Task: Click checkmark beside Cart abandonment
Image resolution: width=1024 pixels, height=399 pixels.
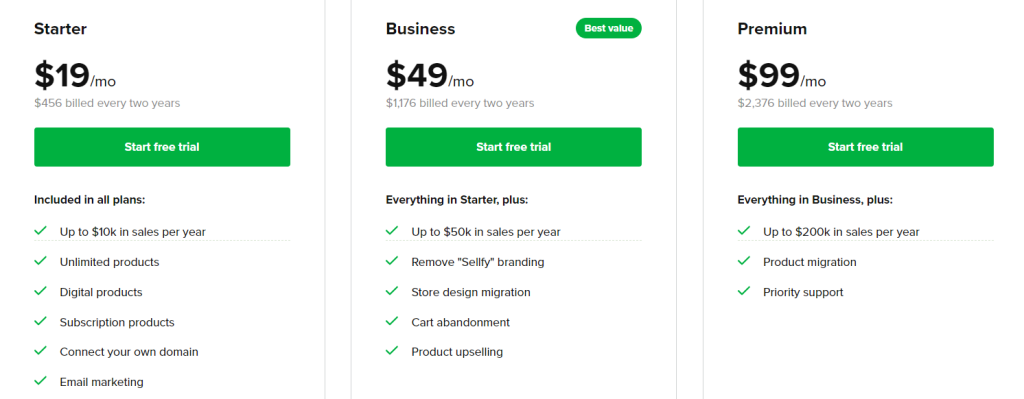Action: click(x=392, y=321)
